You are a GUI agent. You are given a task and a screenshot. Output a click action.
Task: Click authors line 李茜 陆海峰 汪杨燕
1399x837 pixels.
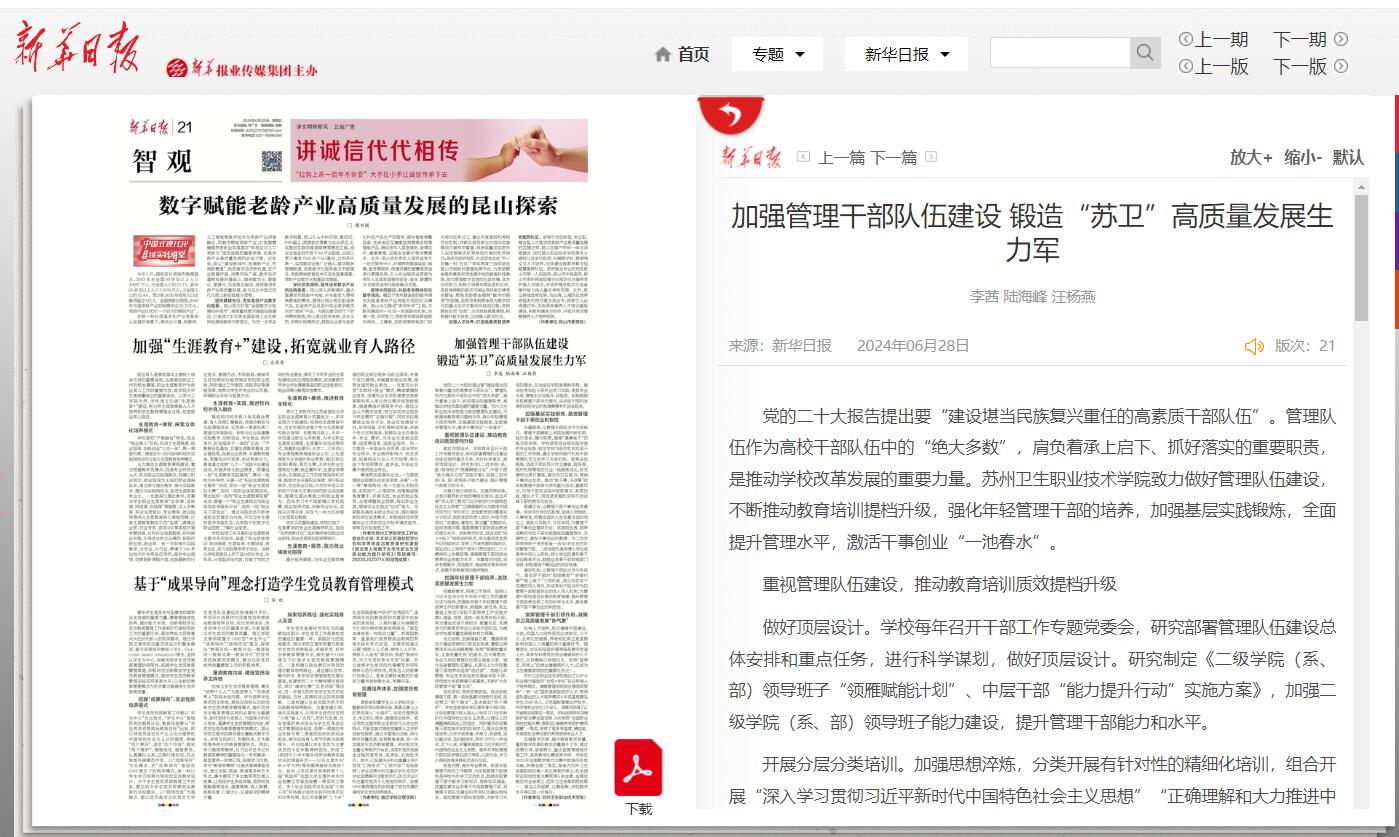click(1033, 297)
